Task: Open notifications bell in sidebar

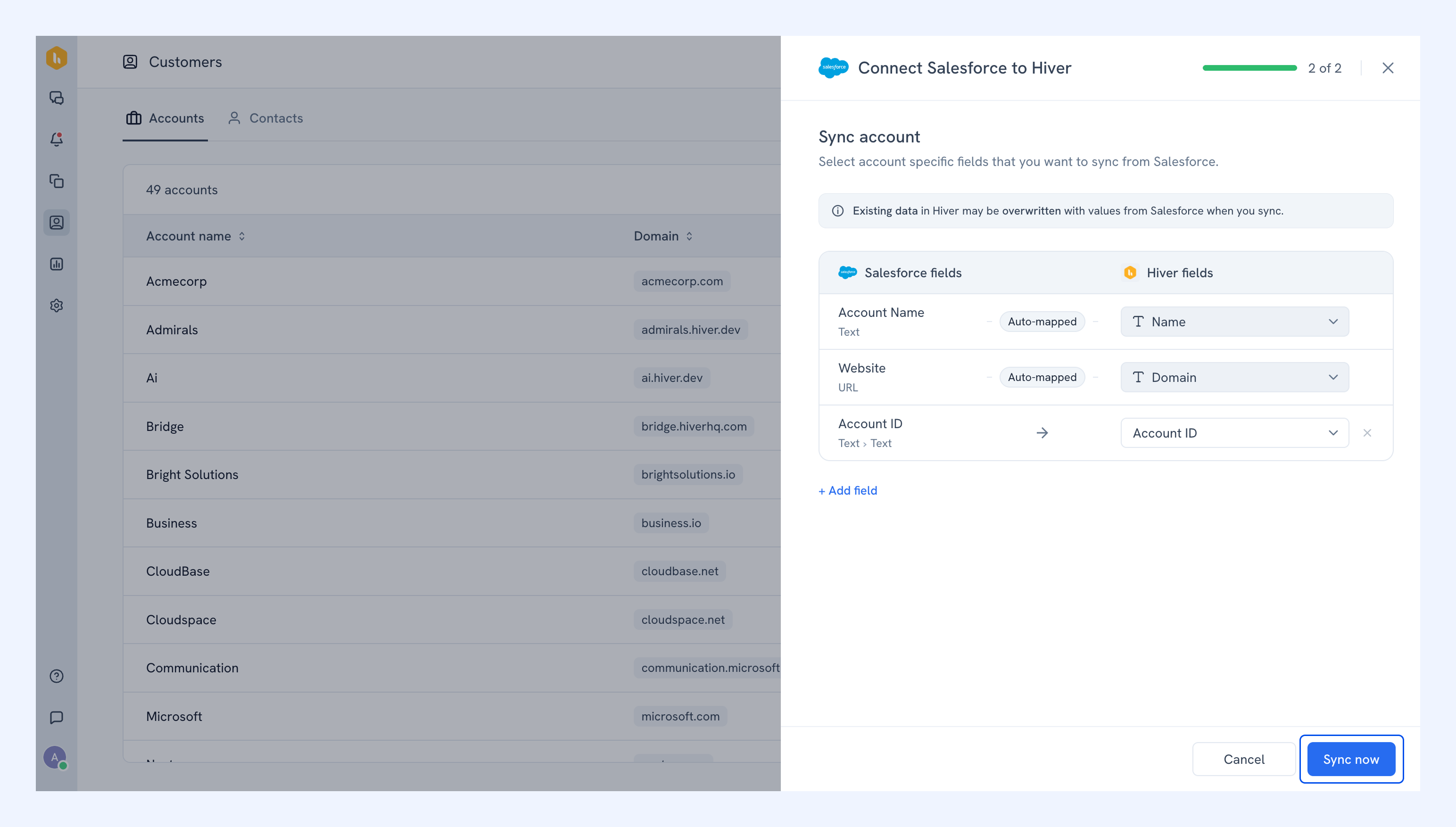Action: (x=56, y=139)
